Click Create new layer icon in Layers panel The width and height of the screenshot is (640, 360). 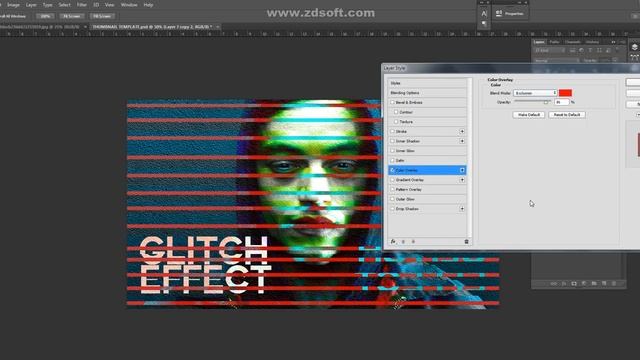[604, 283]
